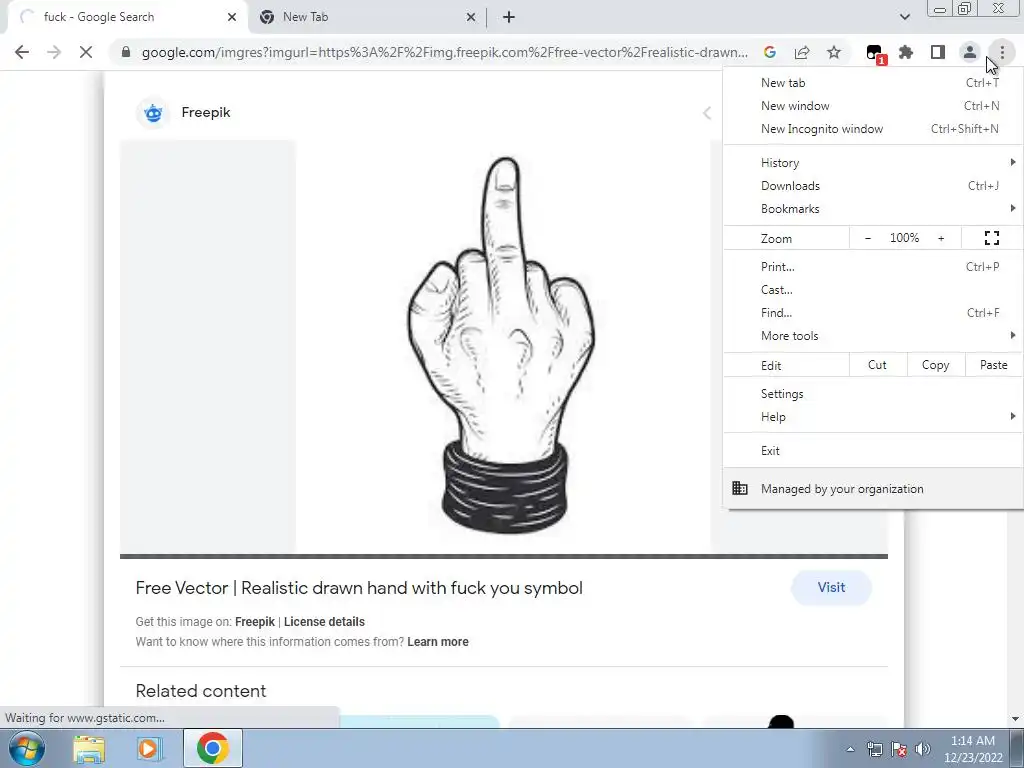Viewport: 1024px width, 768px height.
Task: Open the Action Center flag icon
Action: click(899, 749)
